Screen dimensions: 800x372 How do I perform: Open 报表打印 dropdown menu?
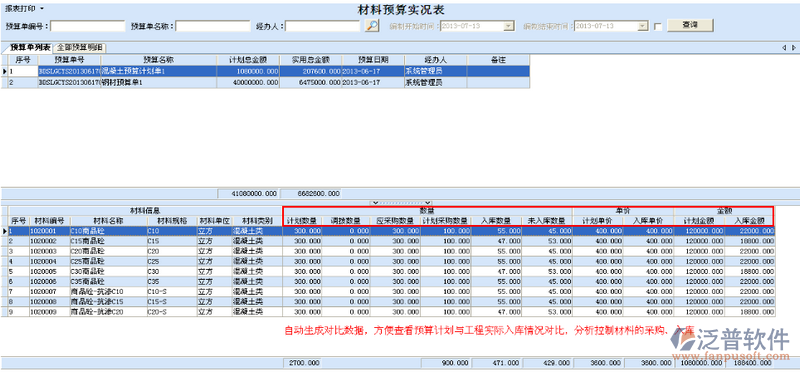pyautogui.click(x=24, y=9)
